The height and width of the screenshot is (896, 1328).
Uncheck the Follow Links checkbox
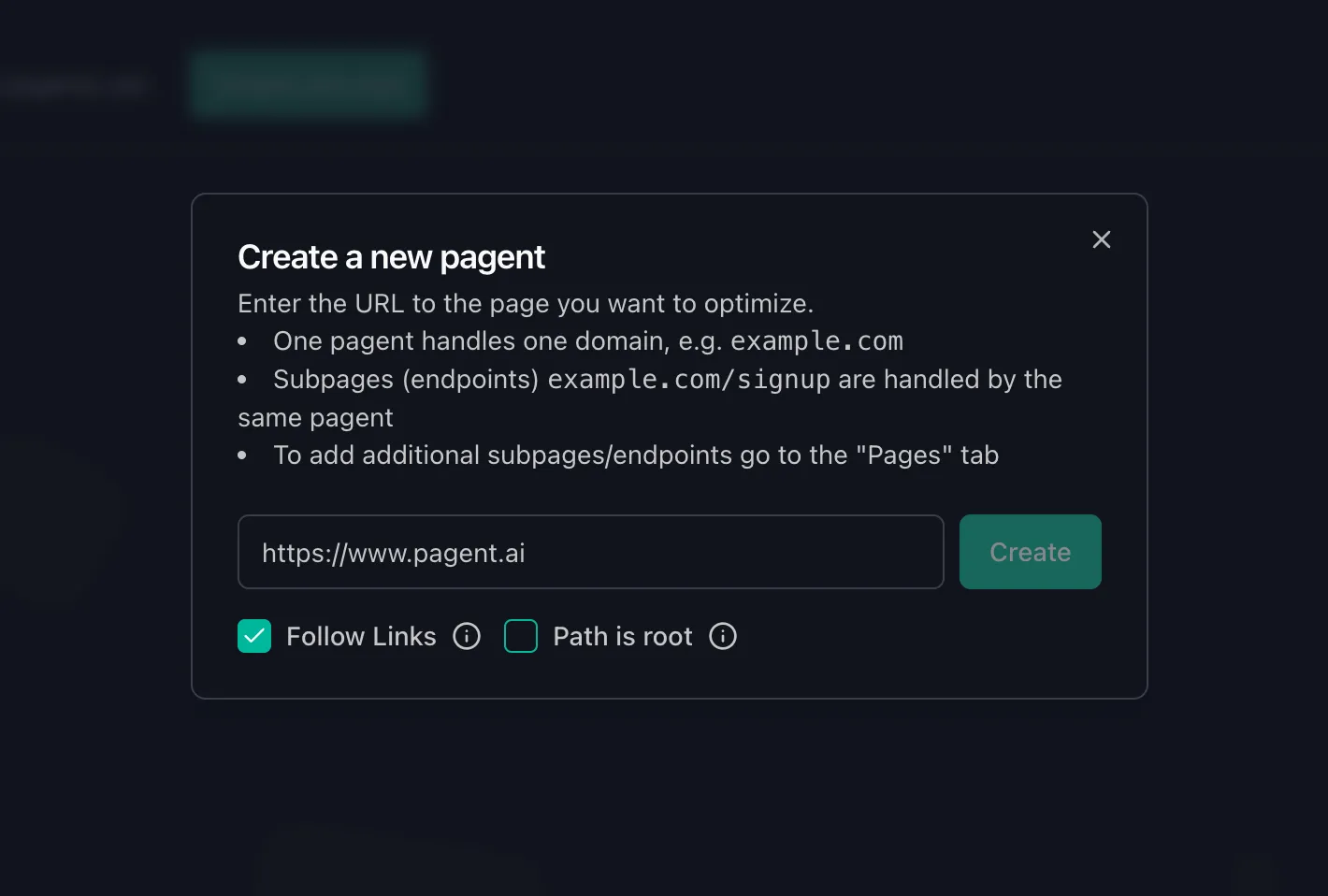coord(254,636)
